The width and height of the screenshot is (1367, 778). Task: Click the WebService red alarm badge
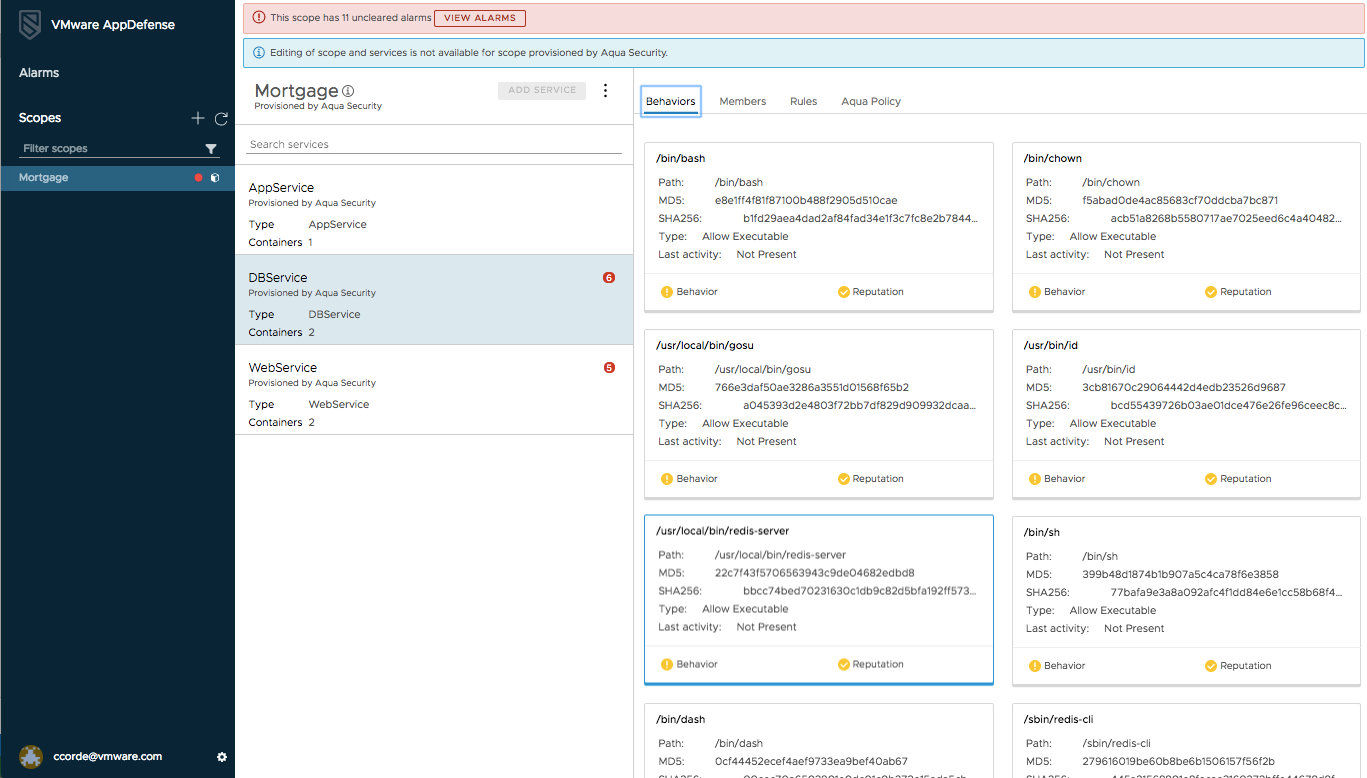click(x=609, y=368)
